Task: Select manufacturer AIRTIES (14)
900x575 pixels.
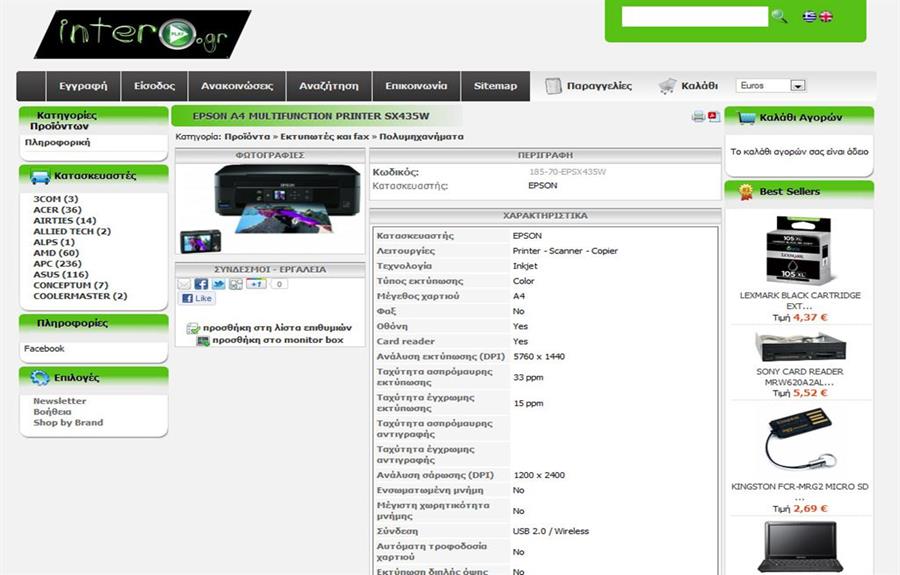Action: coord(65,221)
